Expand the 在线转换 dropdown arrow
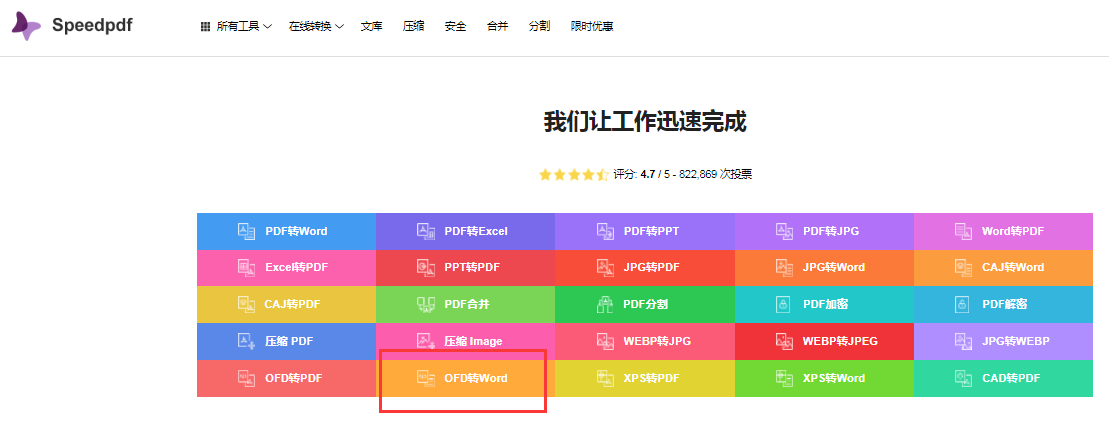1109x439 pixels. [339, 27]
